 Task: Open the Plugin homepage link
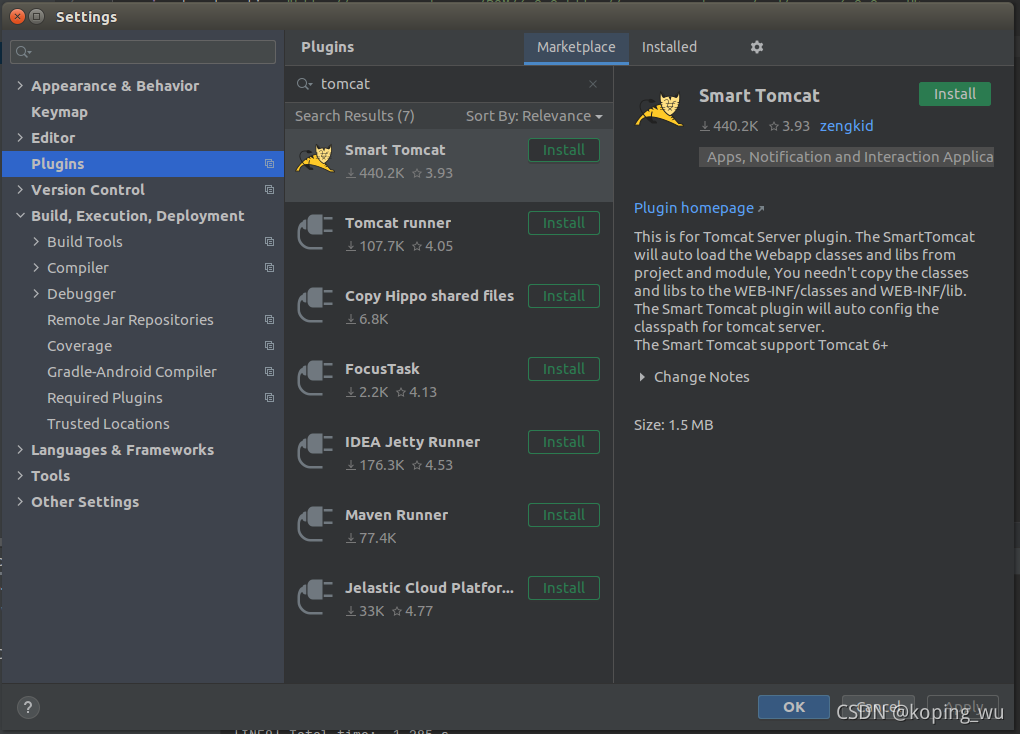693,208
